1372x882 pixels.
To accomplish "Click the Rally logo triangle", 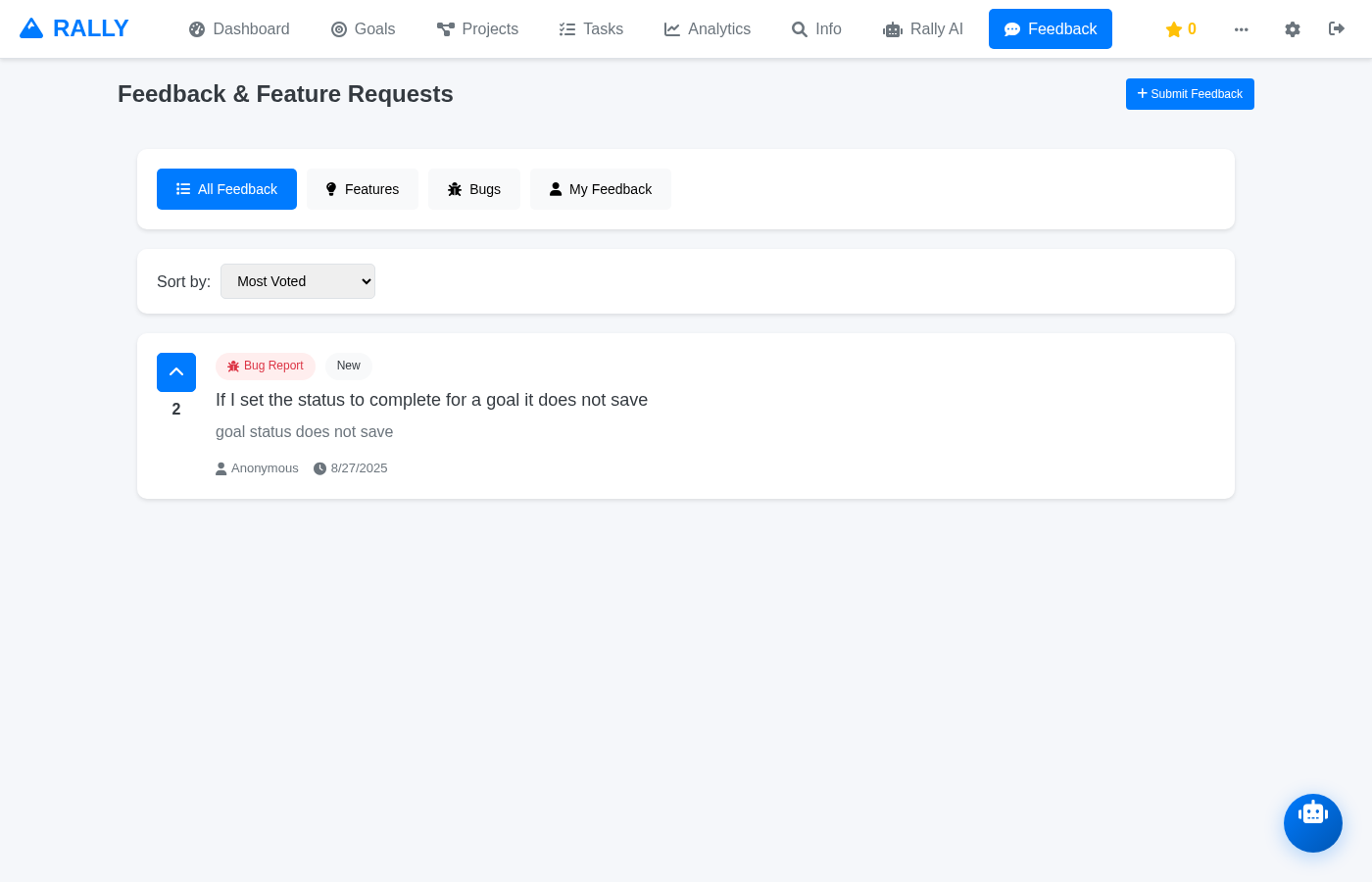I will coord(31,27).
